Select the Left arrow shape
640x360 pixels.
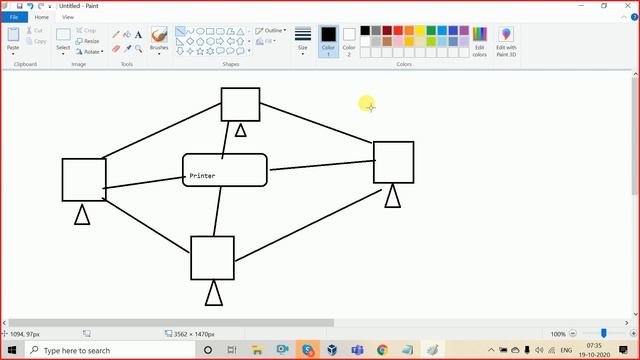230,41
